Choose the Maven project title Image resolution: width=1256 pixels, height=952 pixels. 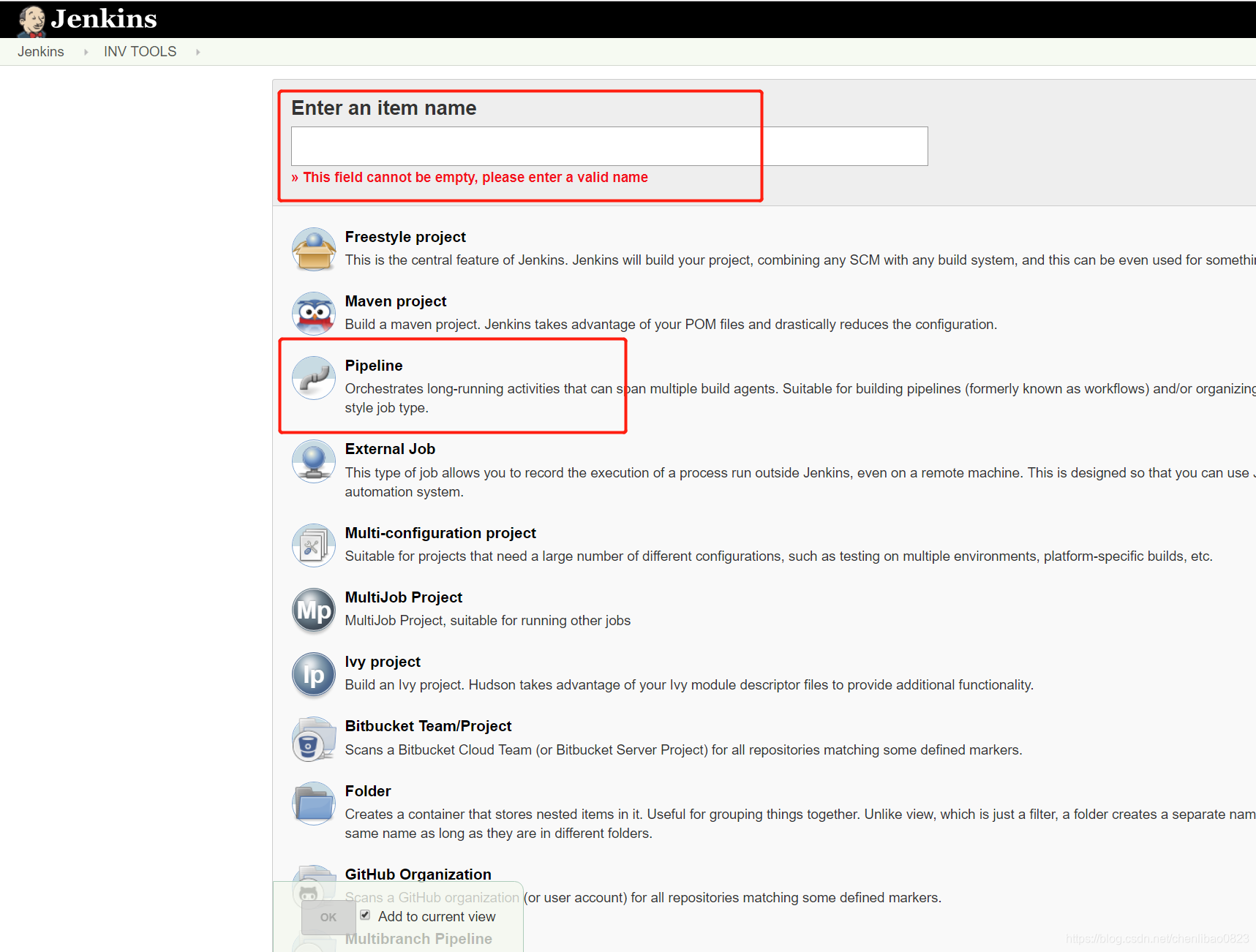pos(396,301)
